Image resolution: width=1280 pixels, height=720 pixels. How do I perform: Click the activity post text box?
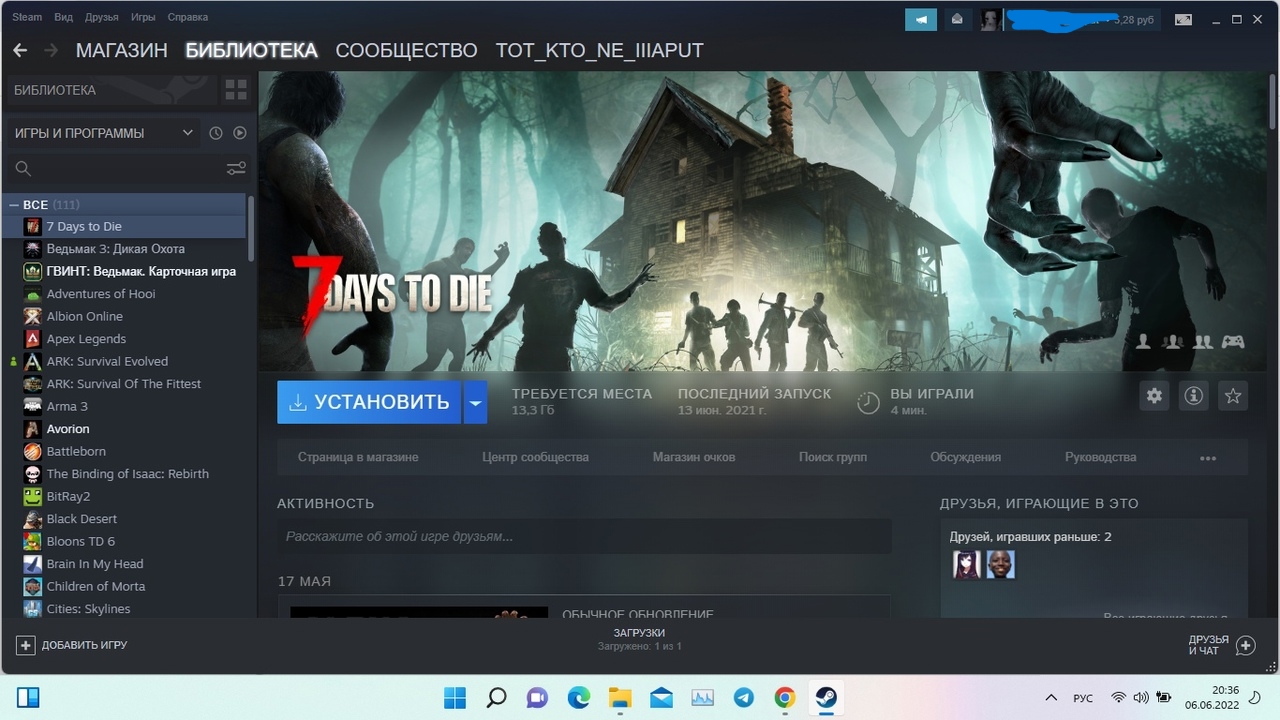click(584, 536)
